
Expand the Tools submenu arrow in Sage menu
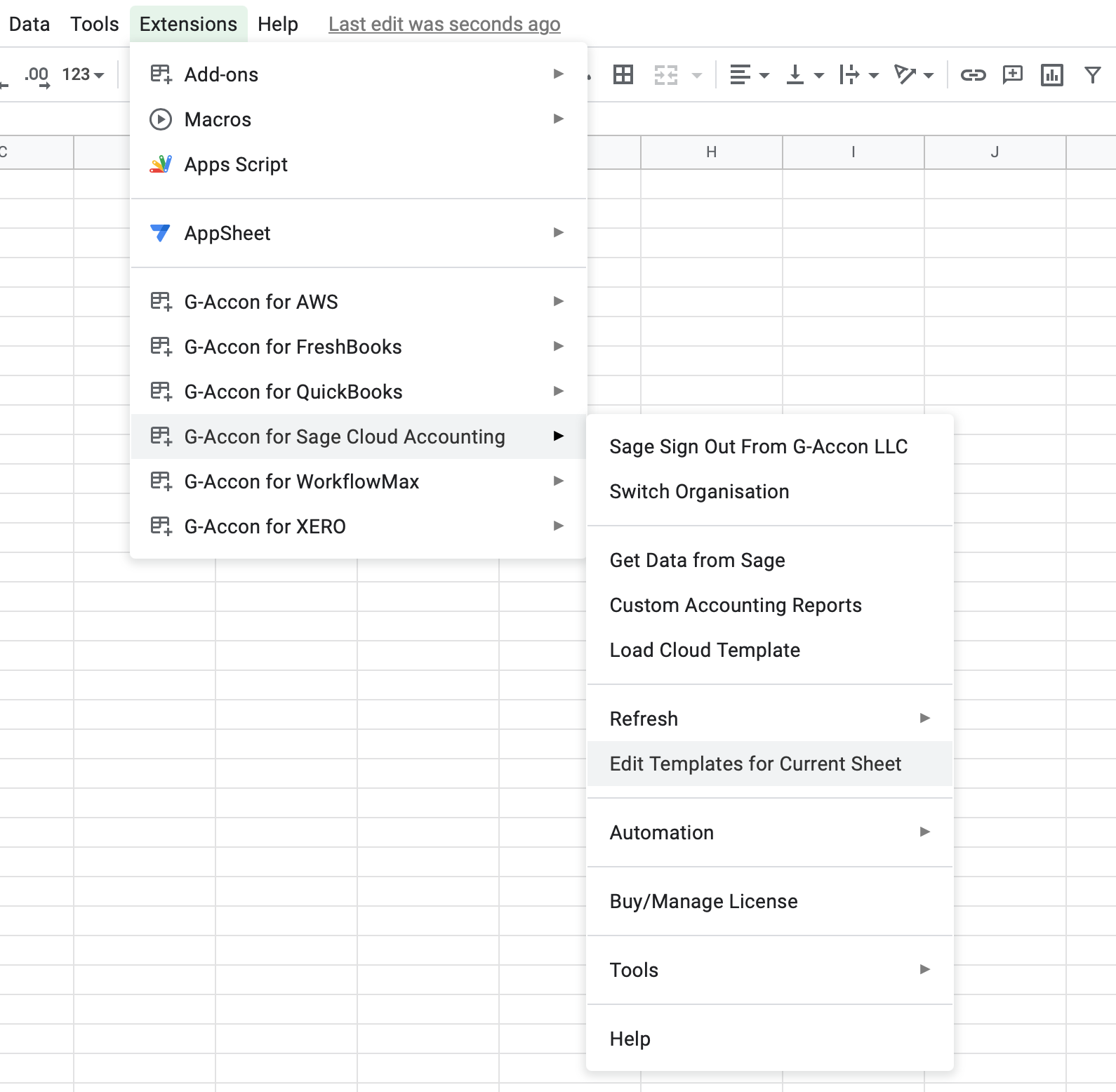[x=925, y=969]
